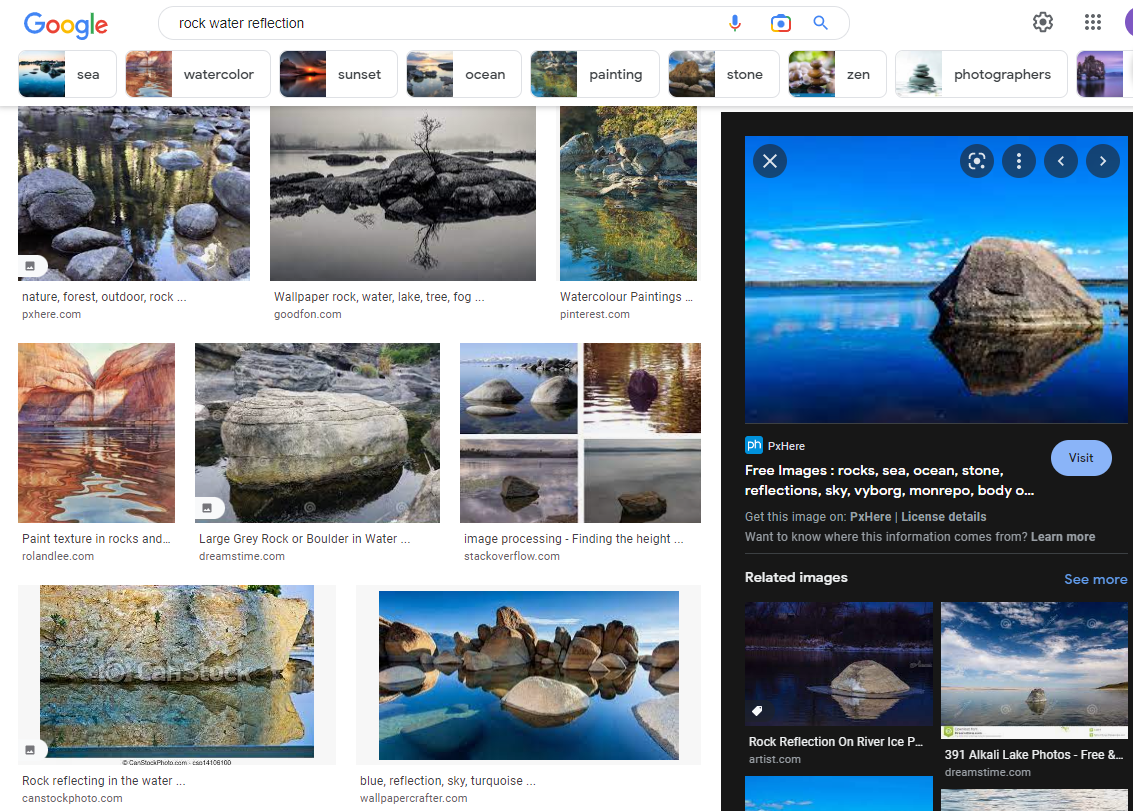Select the 'watercolor' filter chip
The width and height of the screenshot is (1133, 811).
click(198, 75)
